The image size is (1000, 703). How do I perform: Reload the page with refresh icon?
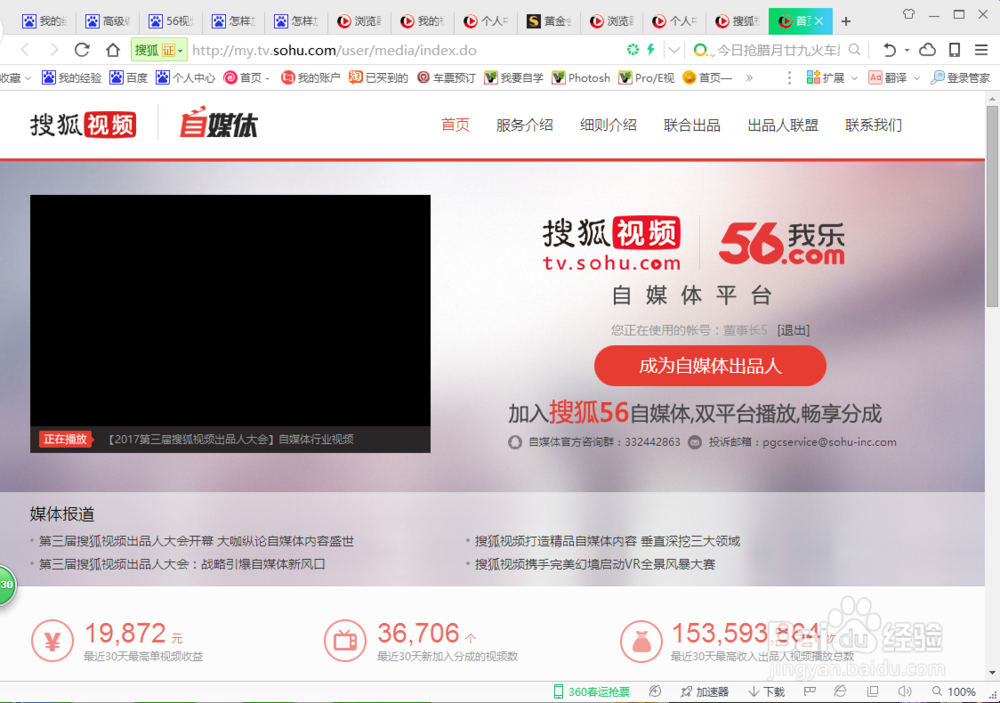(x=82, y=50)
